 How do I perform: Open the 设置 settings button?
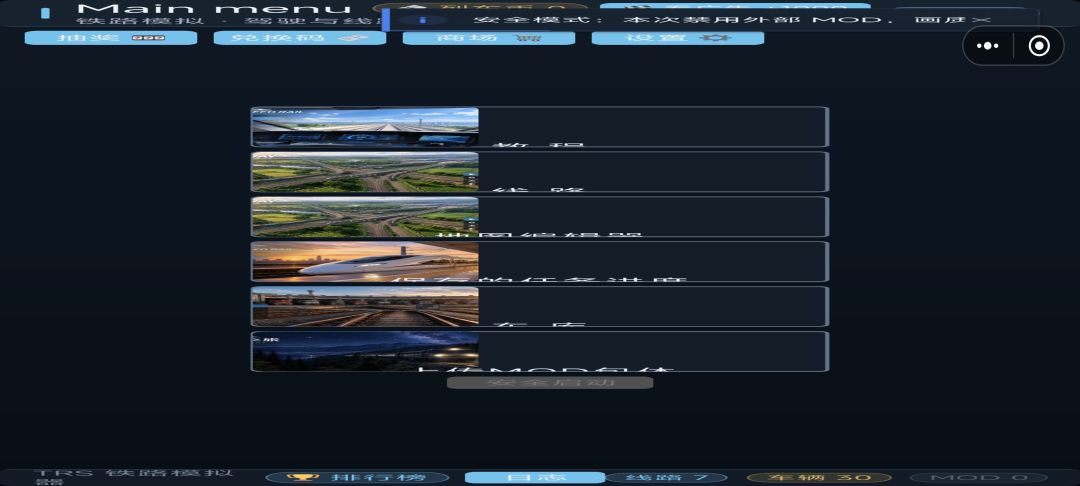coord(678,38)
